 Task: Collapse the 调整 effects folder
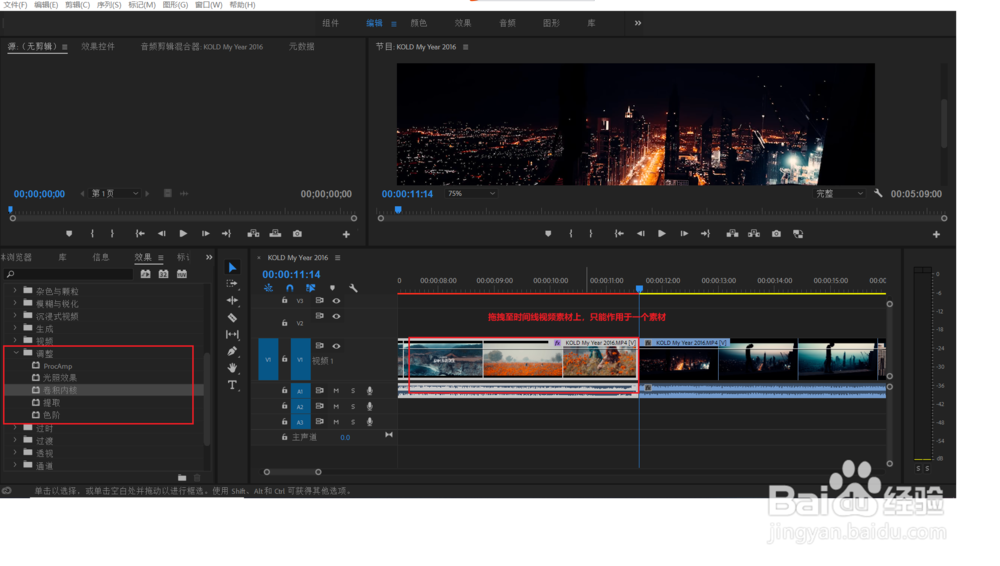coord(16,353)
